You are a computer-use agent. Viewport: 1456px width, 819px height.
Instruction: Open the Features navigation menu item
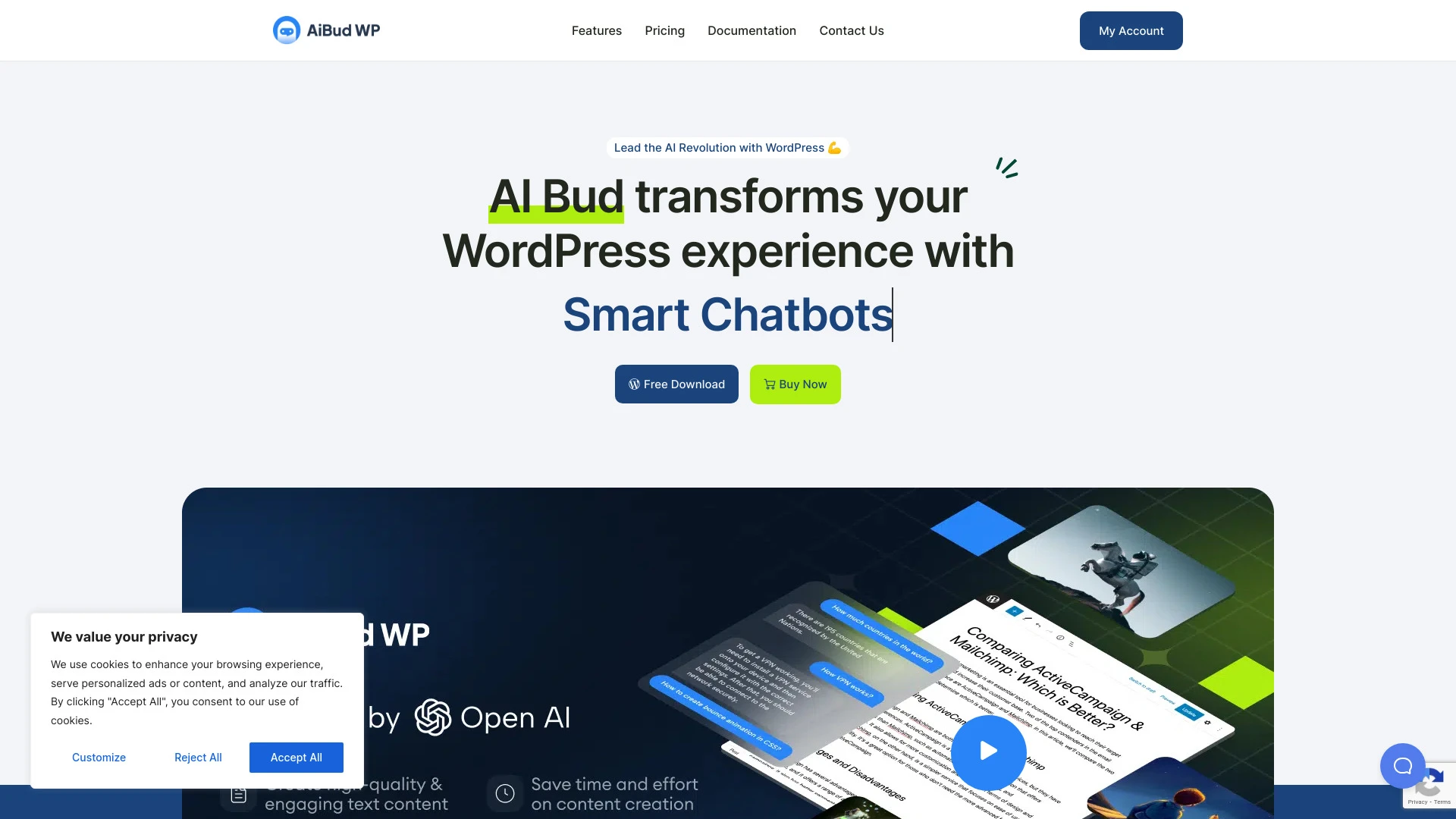coord(596,30)
